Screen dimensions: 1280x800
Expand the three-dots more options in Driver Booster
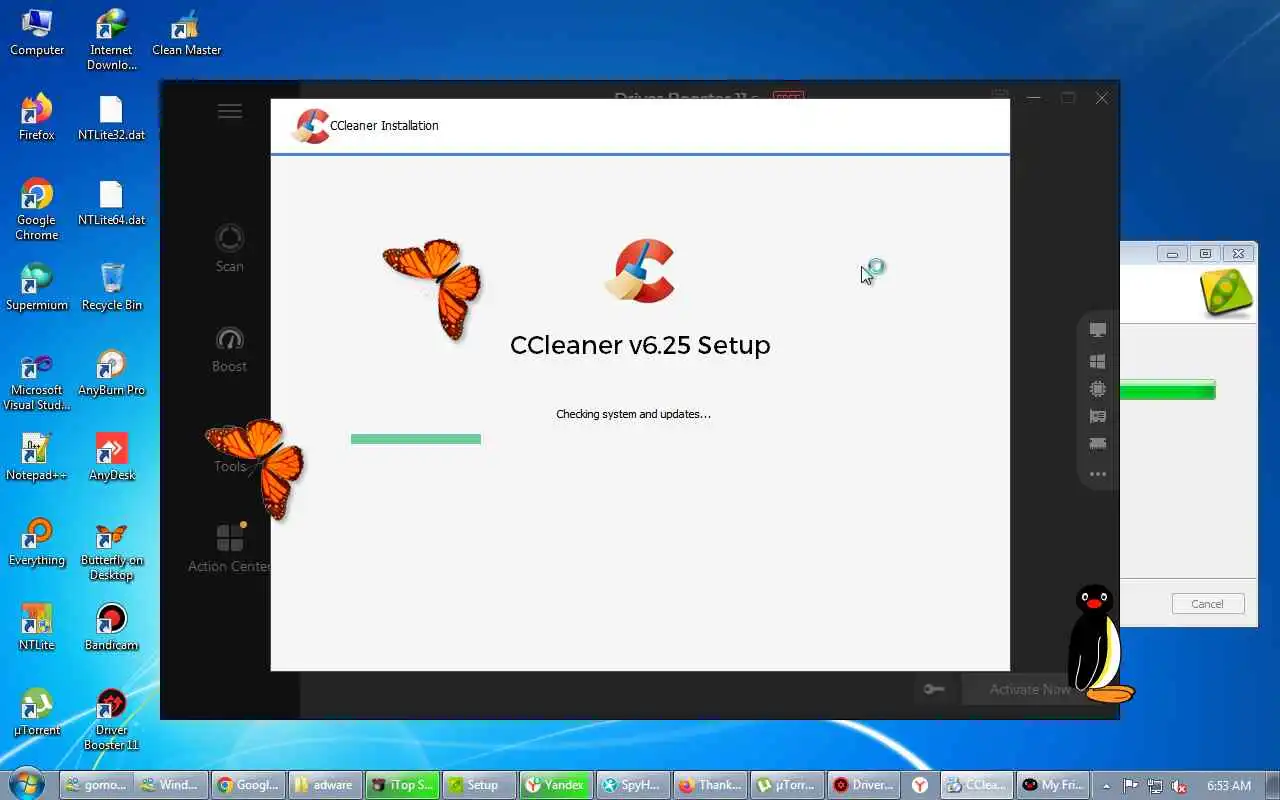(x=1098, y=474)
